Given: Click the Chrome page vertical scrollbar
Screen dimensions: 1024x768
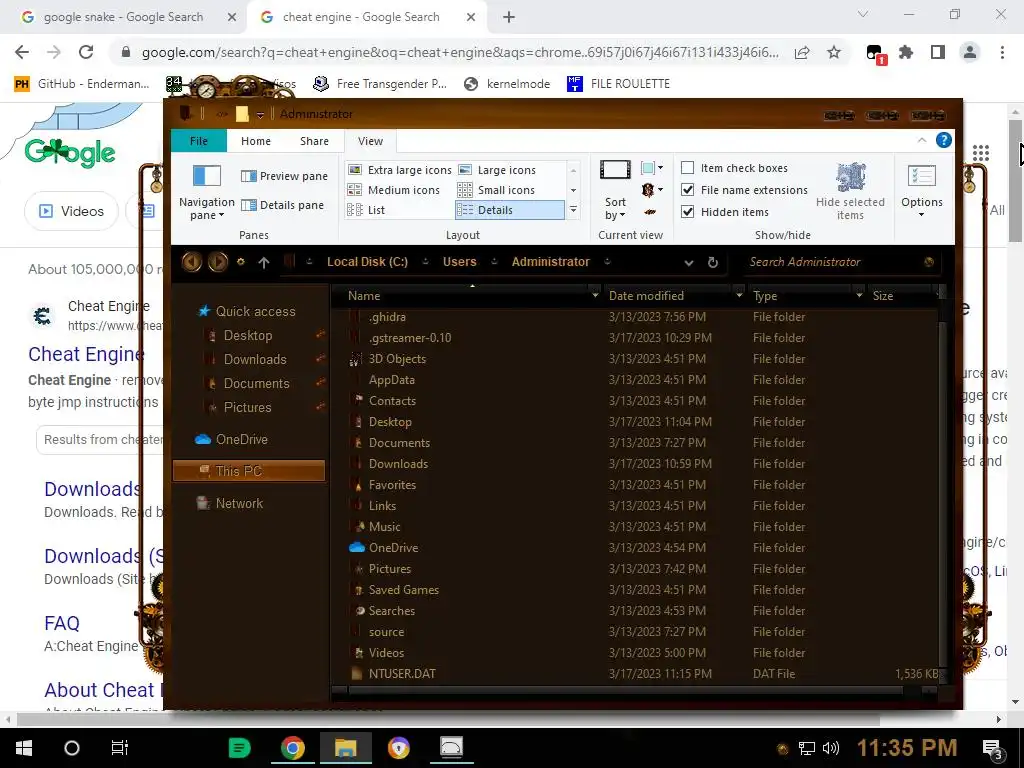Looking at the screenshot, I should coord(1016,180).
